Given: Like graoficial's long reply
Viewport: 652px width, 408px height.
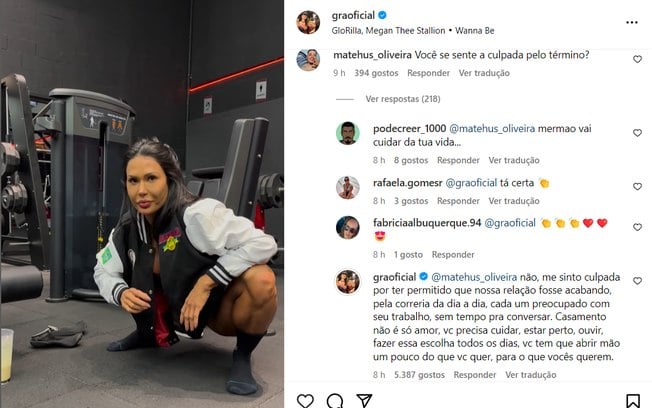Looking at the screenshot, I should click(x=637, y=281).
